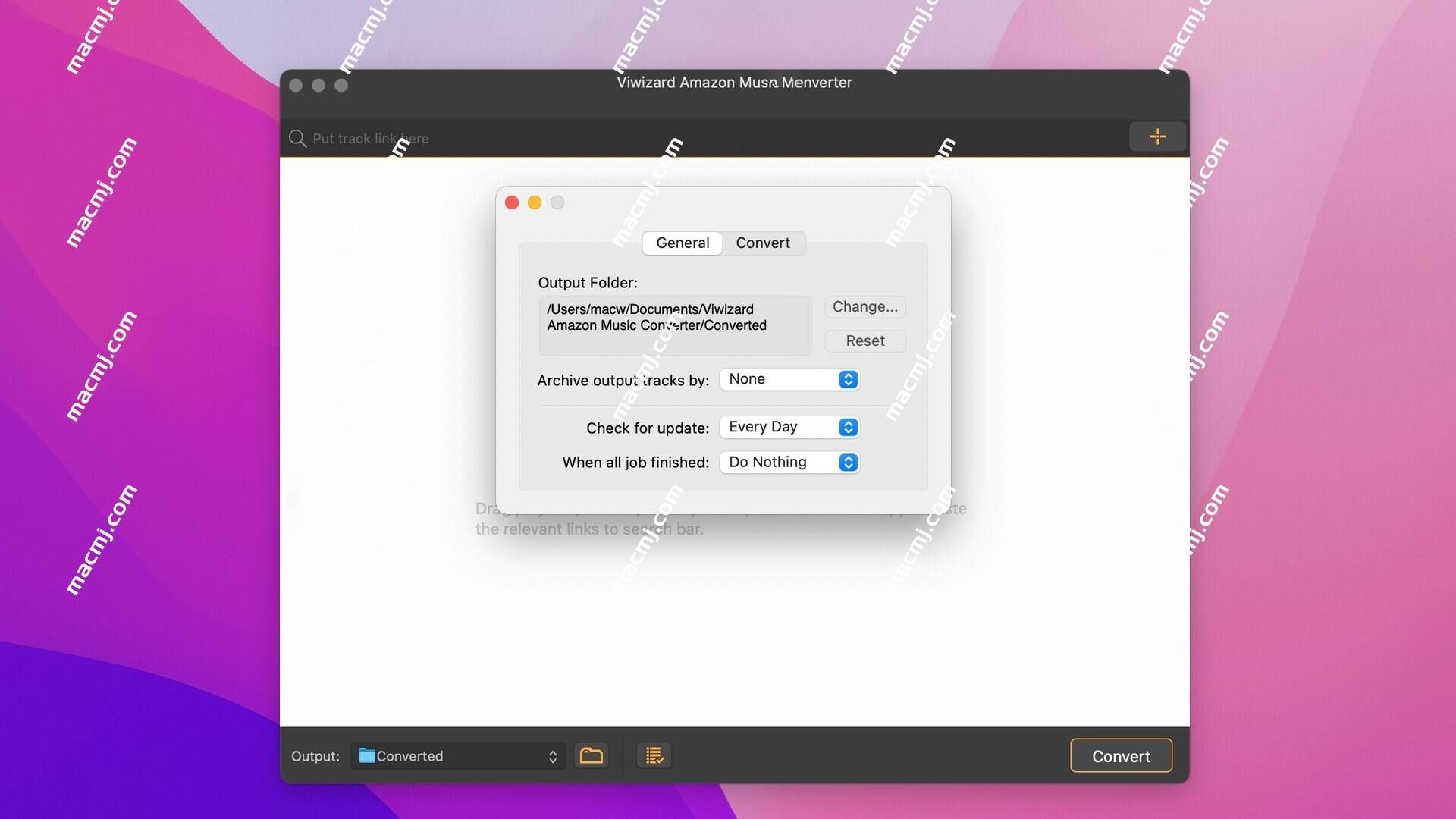Click the Put track link here field
The height and width of the screenshot is (819, 1456).
(705, 138)
